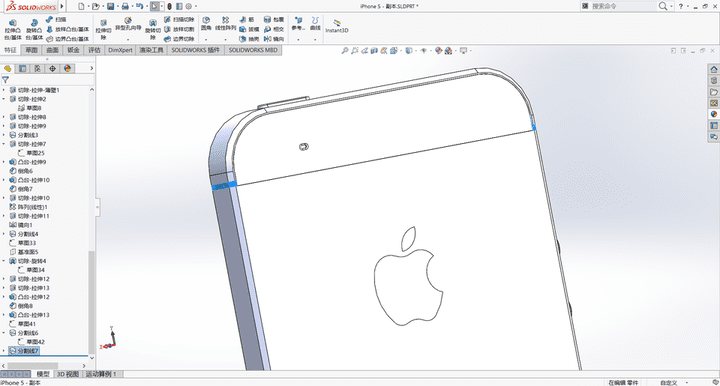Image resolution: width=720 pixels, height=386 pixels.
Task: Click the feature tree vertical scrollbar
Action: (91, 301)
